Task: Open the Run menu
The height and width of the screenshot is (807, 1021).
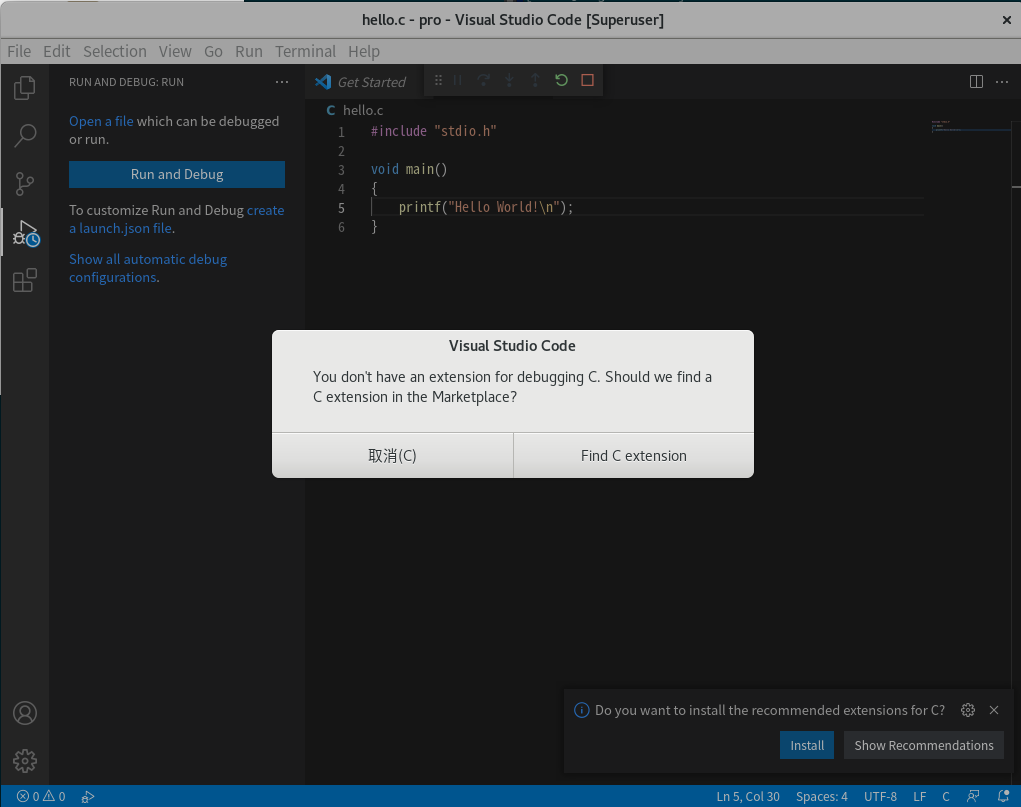Action: click(x=249, y=51)
